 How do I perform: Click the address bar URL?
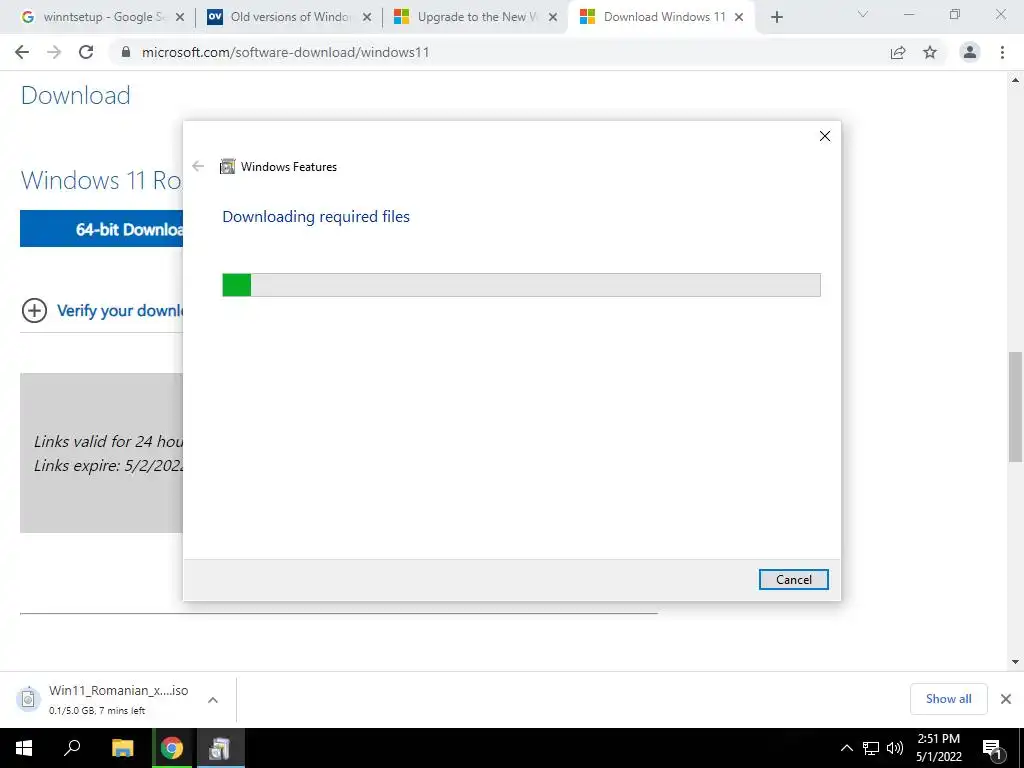(285, 52)
